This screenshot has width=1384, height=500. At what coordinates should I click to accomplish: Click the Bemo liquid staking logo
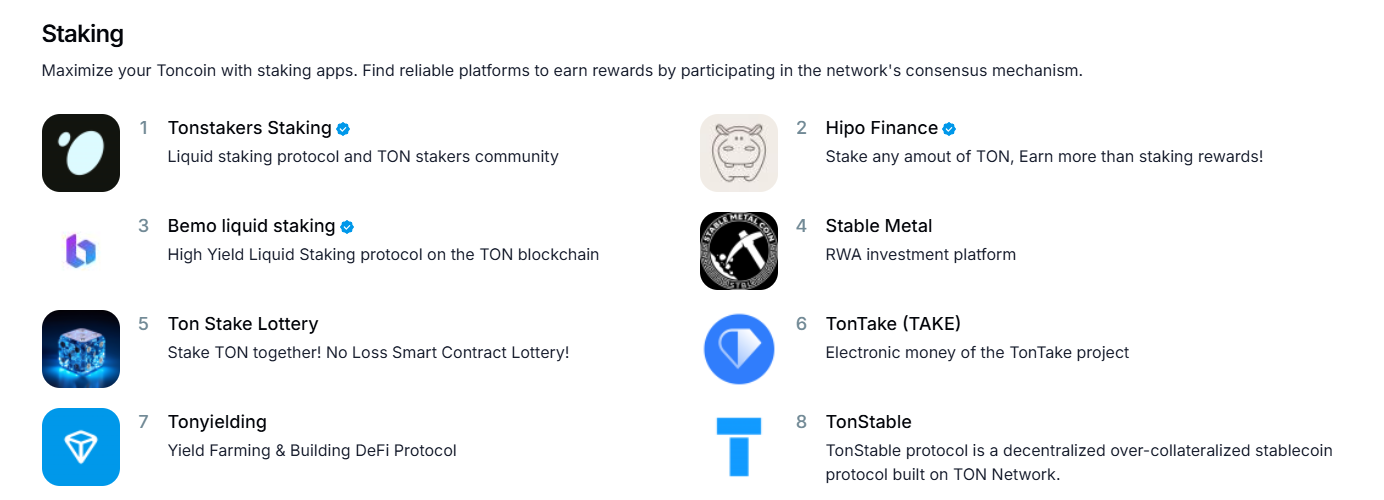point(81,251)
